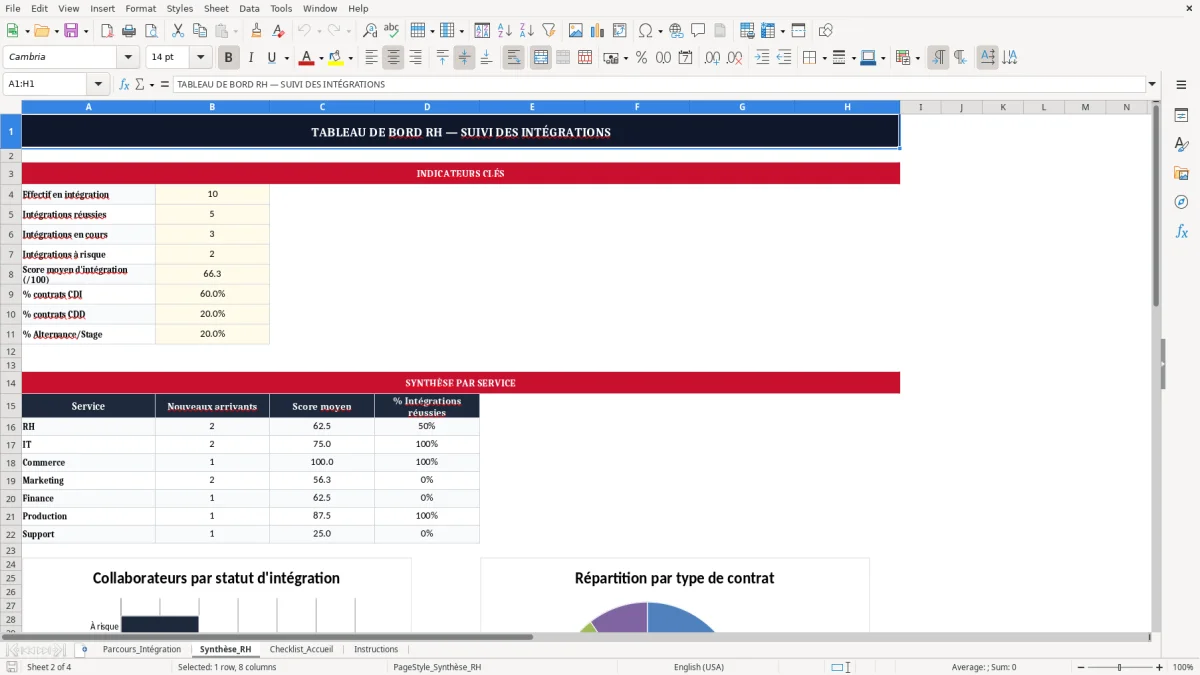Run the spelling check
Screen dimensions: 1200x675
pos(392,31)
